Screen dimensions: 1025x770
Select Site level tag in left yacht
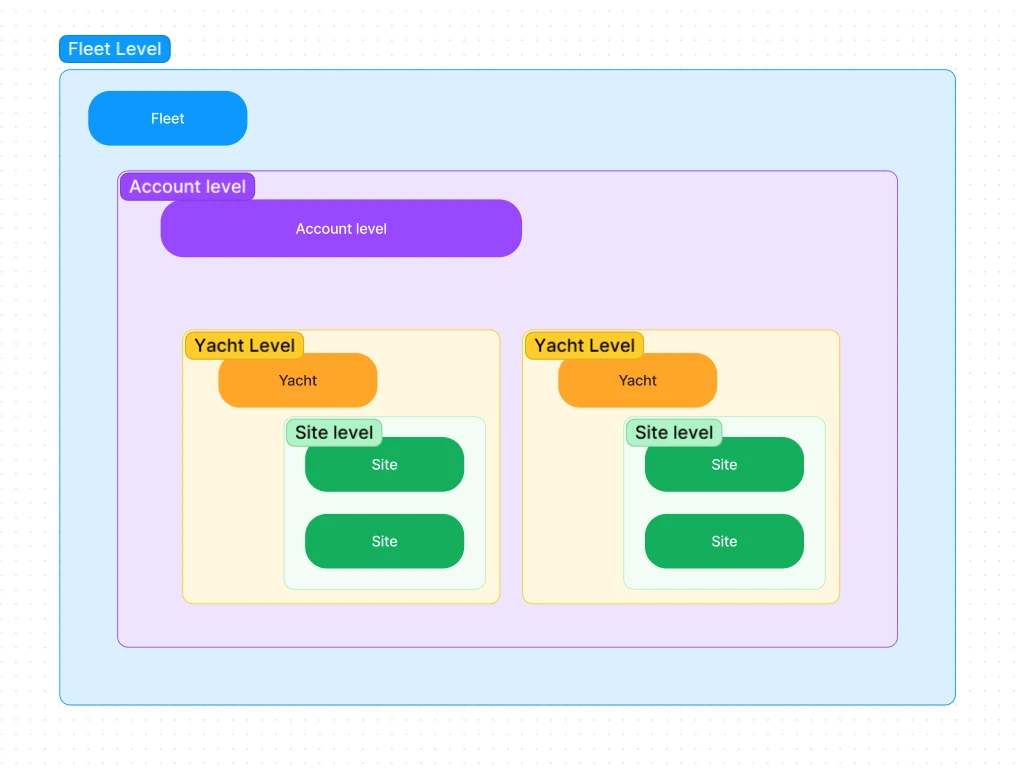[x=334, y=432]
